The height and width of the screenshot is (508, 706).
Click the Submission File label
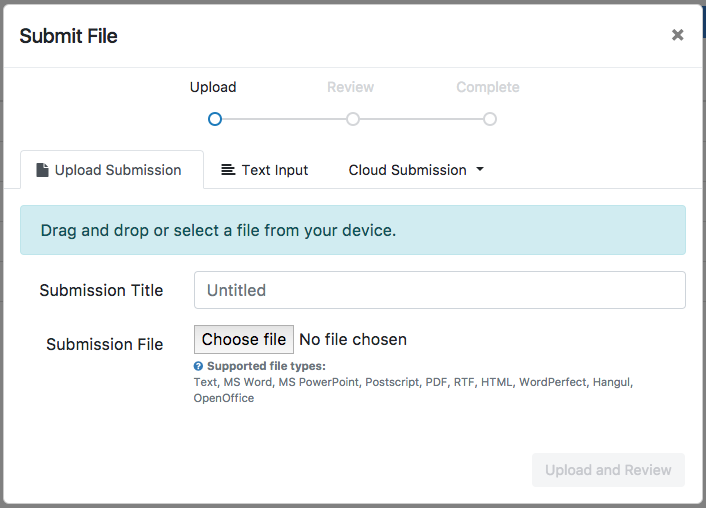pos(104,344)
